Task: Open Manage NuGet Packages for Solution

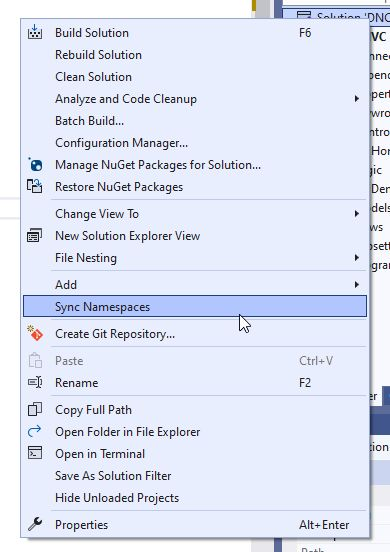Action: click(195, 165)
